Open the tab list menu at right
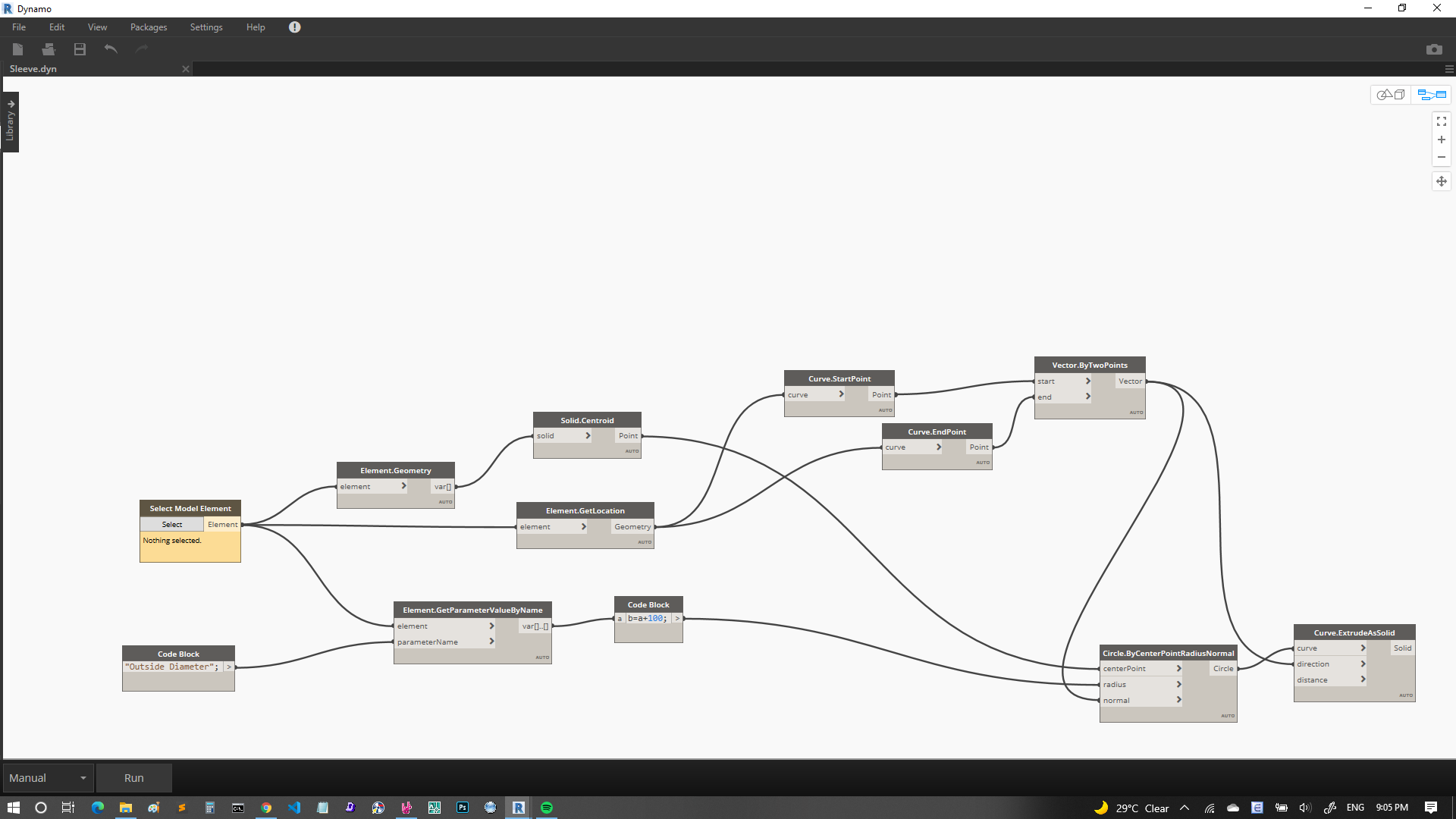Viewport: 1456px width, 819px height. tap(1448, 69)
